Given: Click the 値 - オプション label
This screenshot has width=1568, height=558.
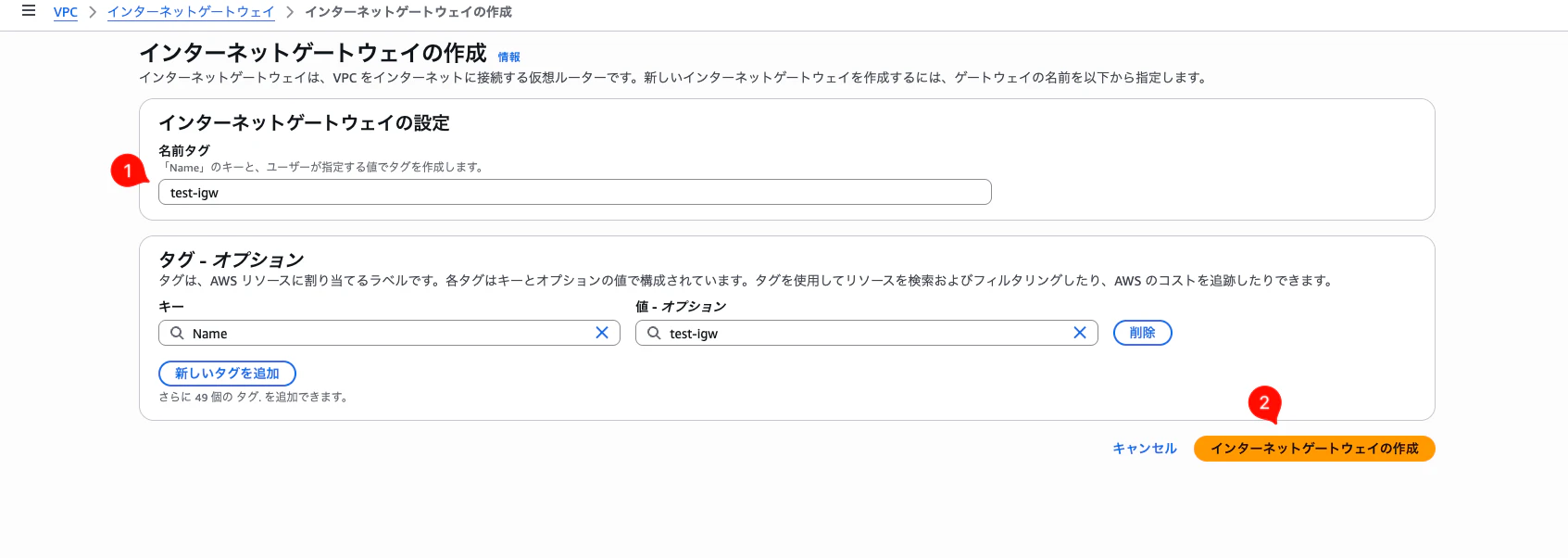Looking at the screenshot, I should pyautogui.click(x=681, y=307).
